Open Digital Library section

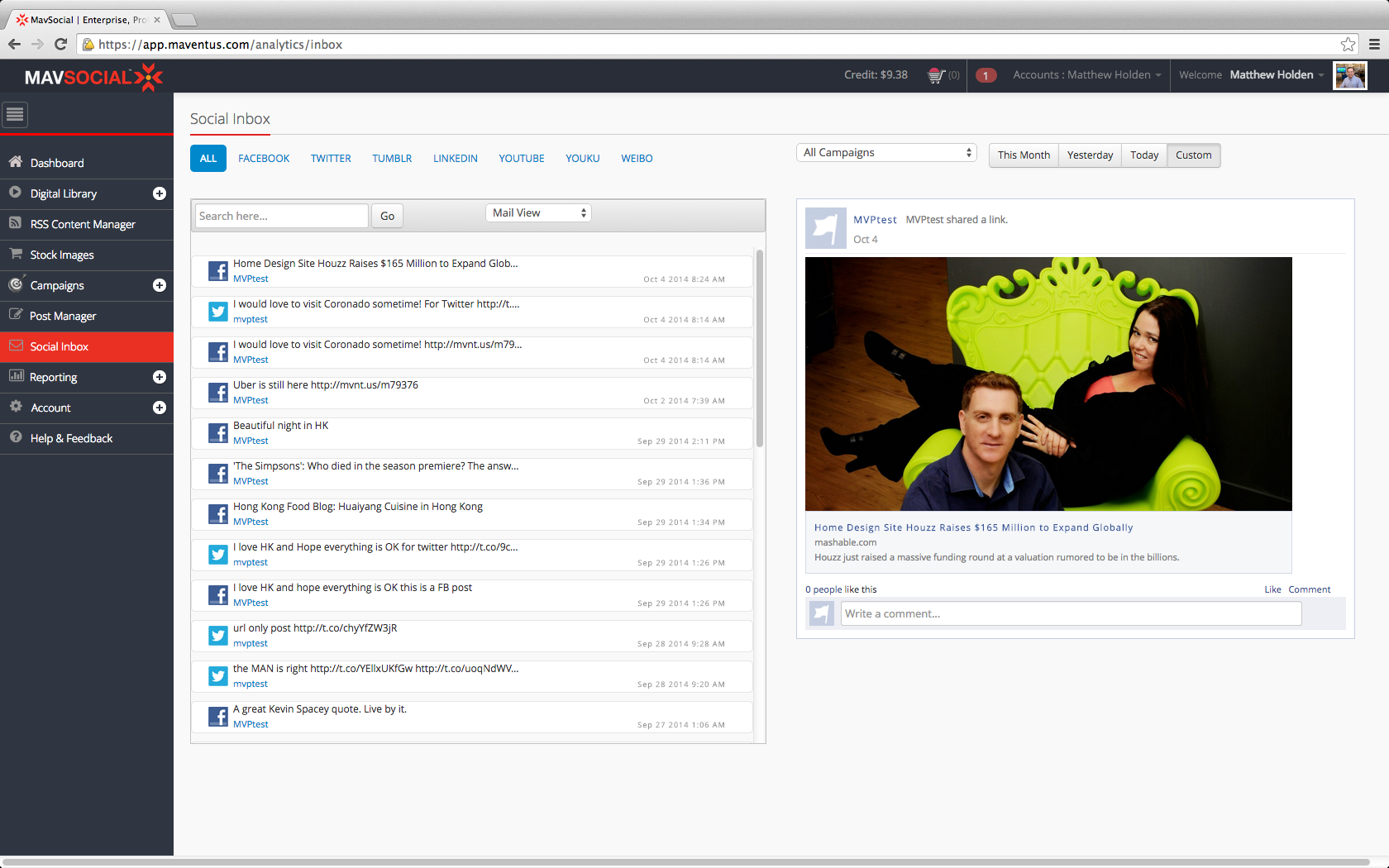pyautogui.click(x=64, y=193)
